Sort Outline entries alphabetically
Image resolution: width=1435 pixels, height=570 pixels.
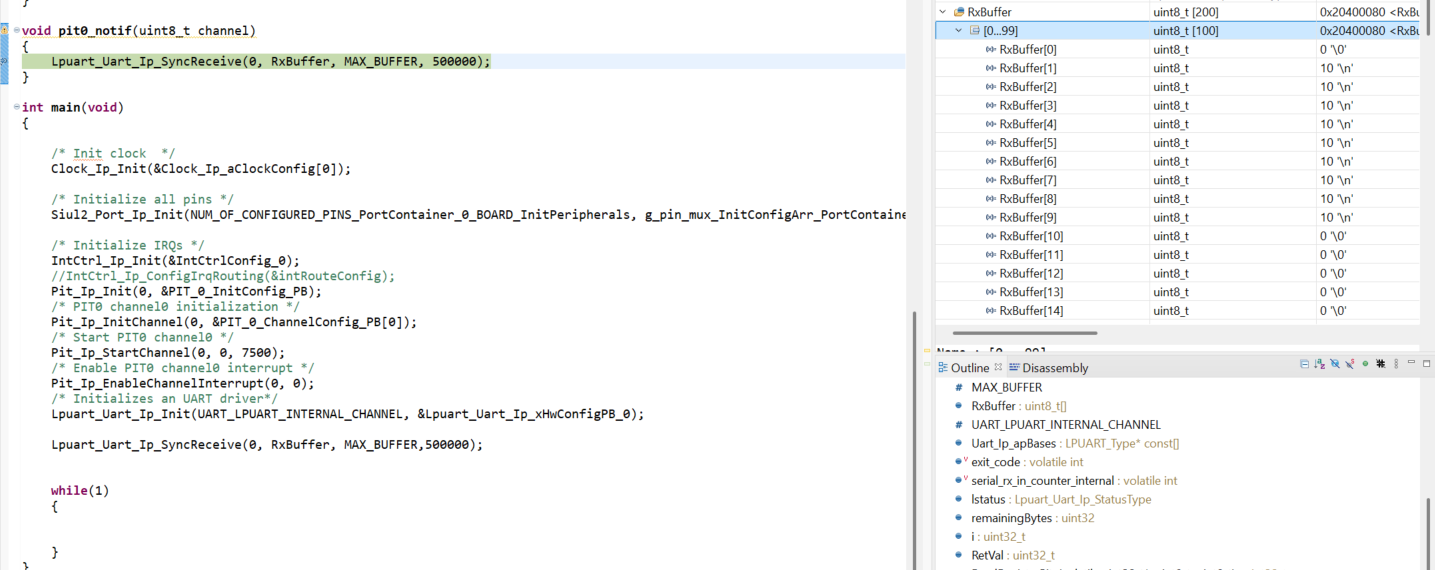click(1319, 364)
